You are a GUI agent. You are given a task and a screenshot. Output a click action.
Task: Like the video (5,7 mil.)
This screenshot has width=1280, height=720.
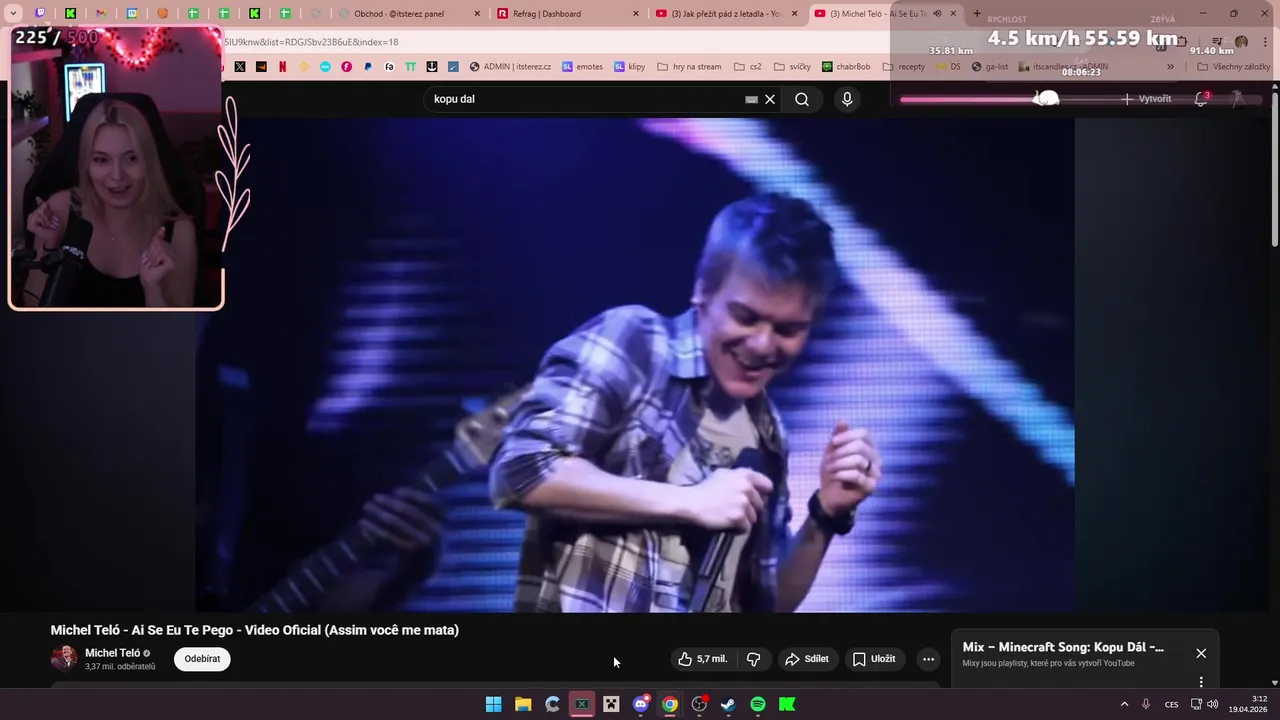pyautogui.click(x=703, y=659)
